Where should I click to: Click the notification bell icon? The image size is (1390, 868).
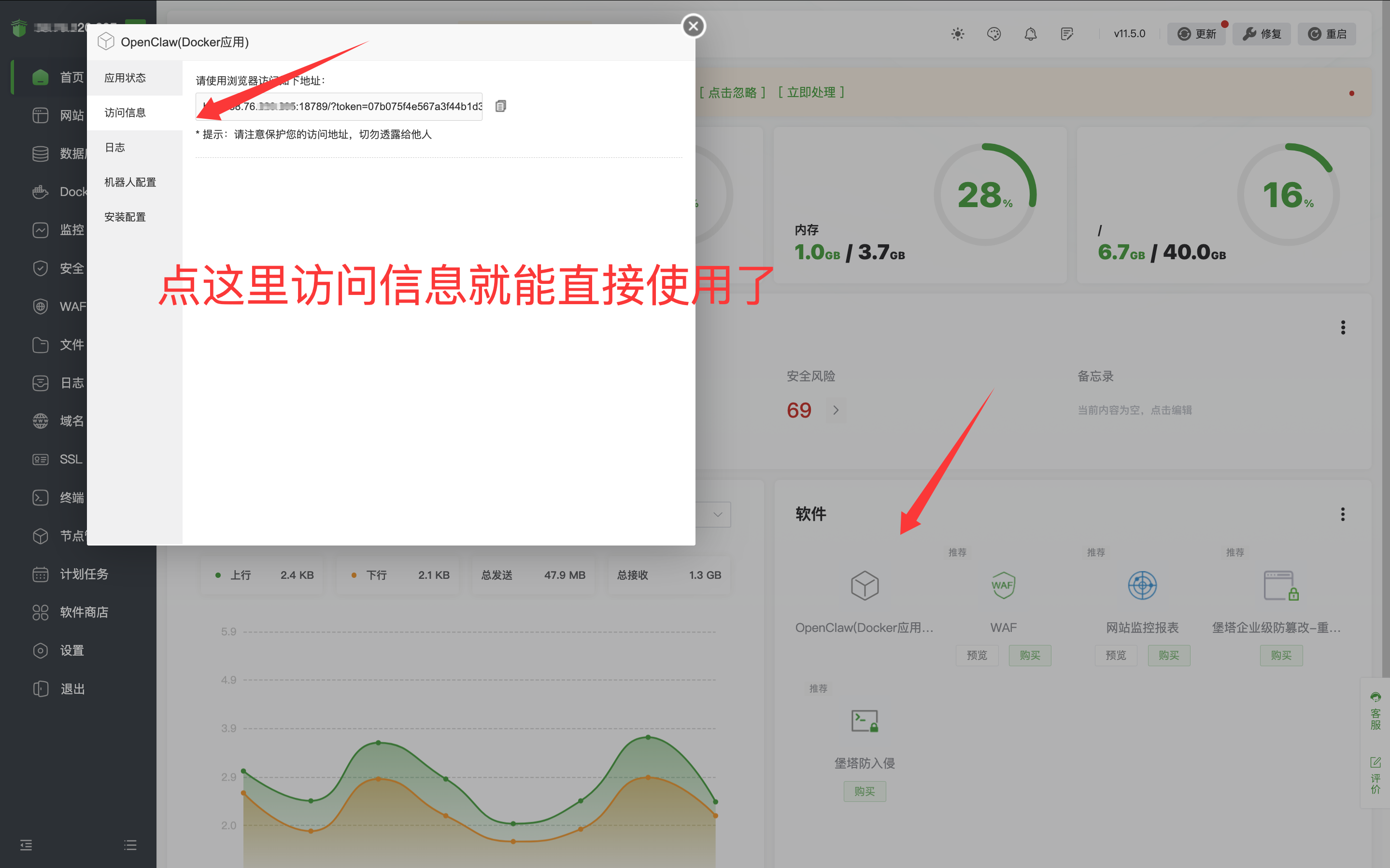(1030, 34)
